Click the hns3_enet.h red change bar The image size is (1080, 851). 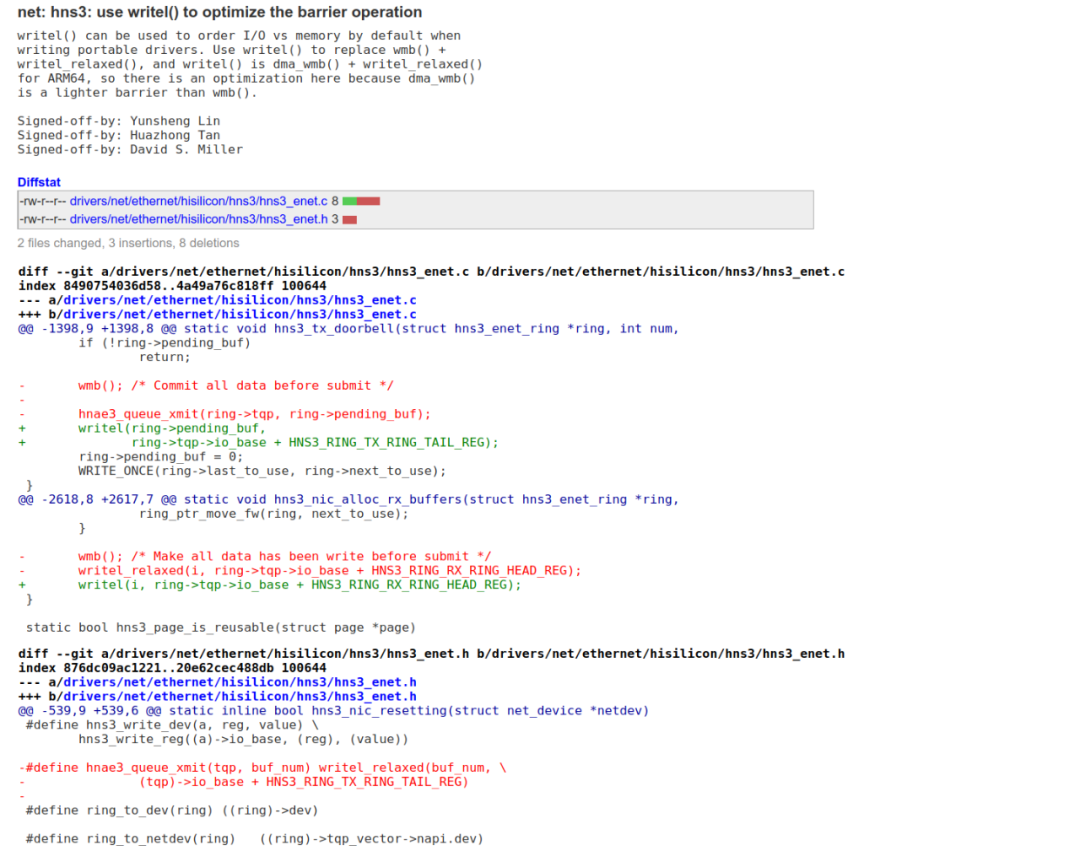tap(350, 220)
